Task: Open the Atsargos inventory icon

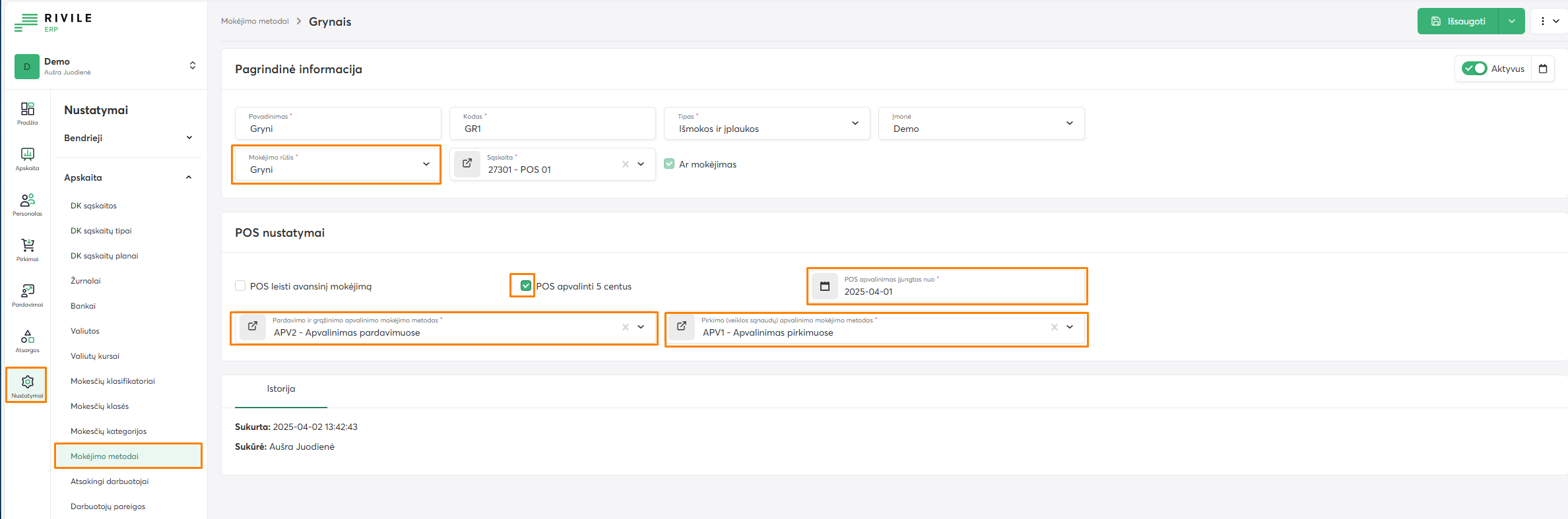Action: 27,340
